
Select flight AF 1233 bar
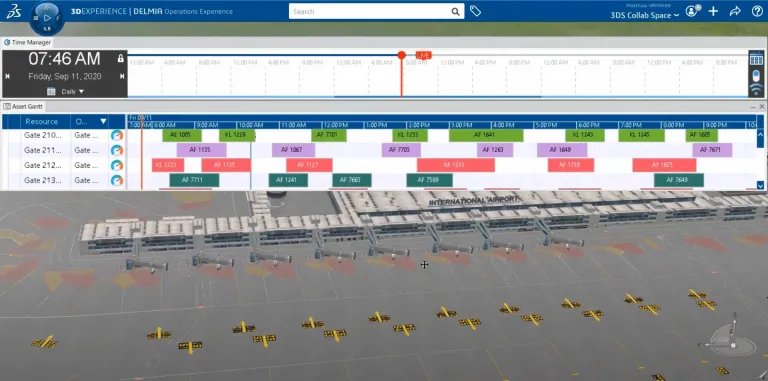[456, 165]
